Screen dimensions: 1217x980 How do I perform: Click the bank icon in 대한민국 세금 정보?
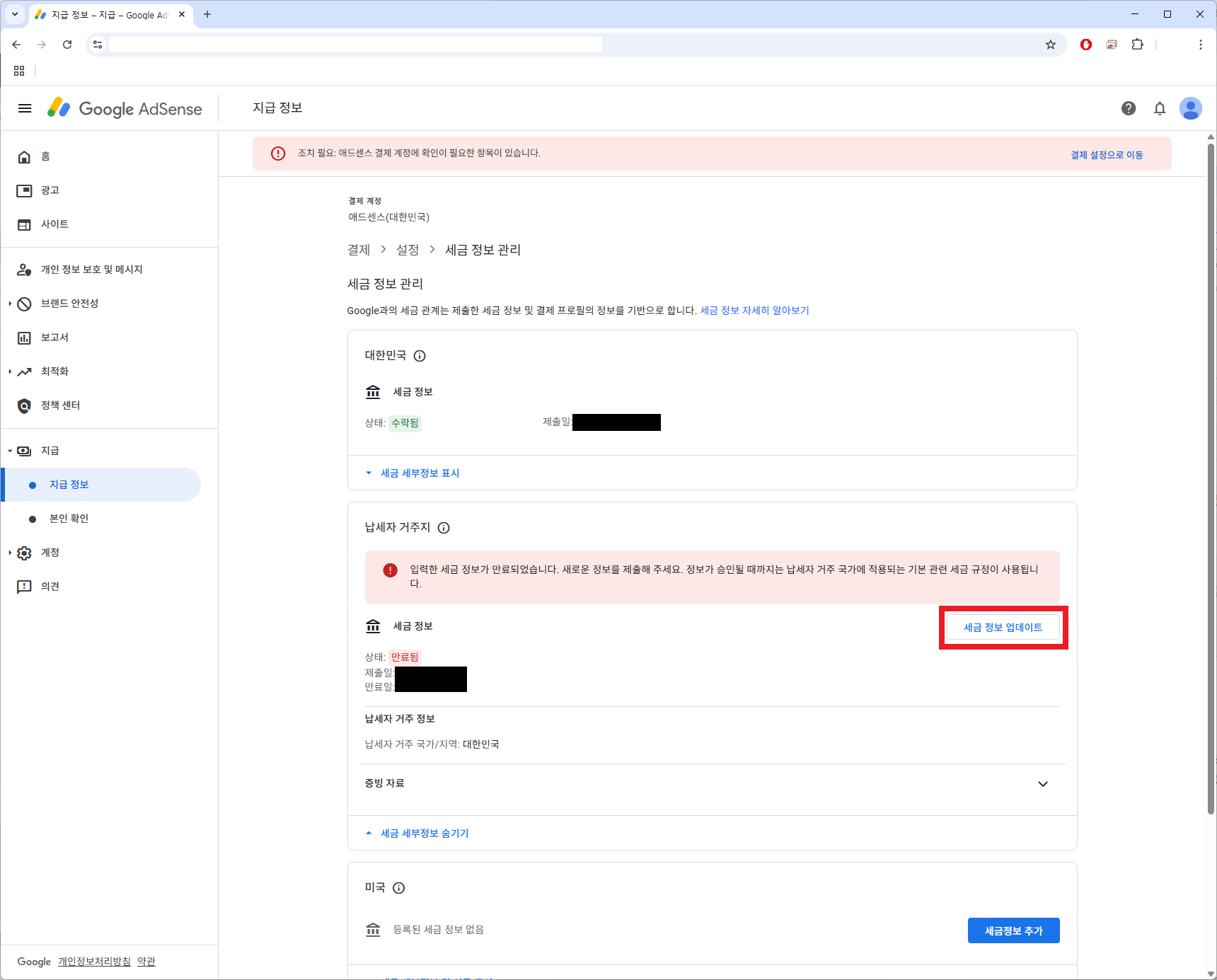(x=373, y=392)
